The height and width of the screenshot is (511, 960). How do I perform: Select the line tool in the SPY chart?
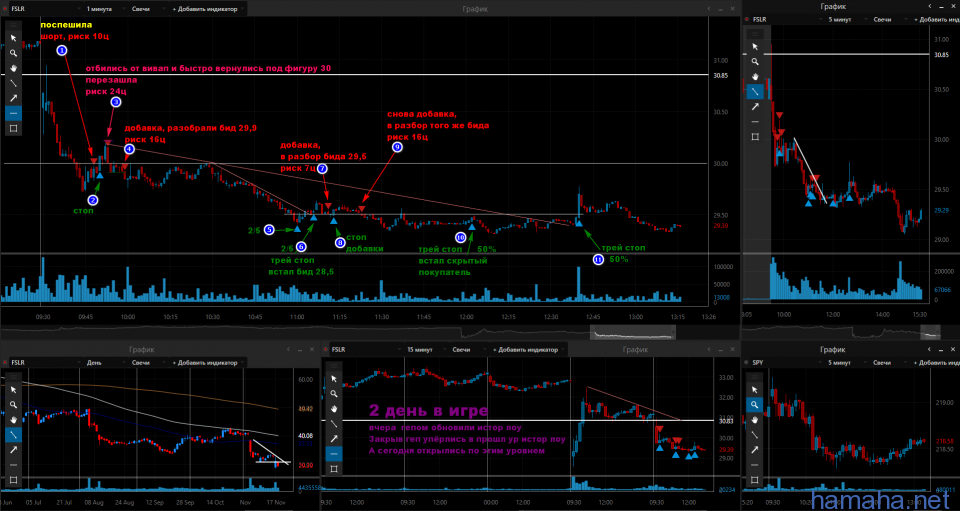[x=754, y=435]
